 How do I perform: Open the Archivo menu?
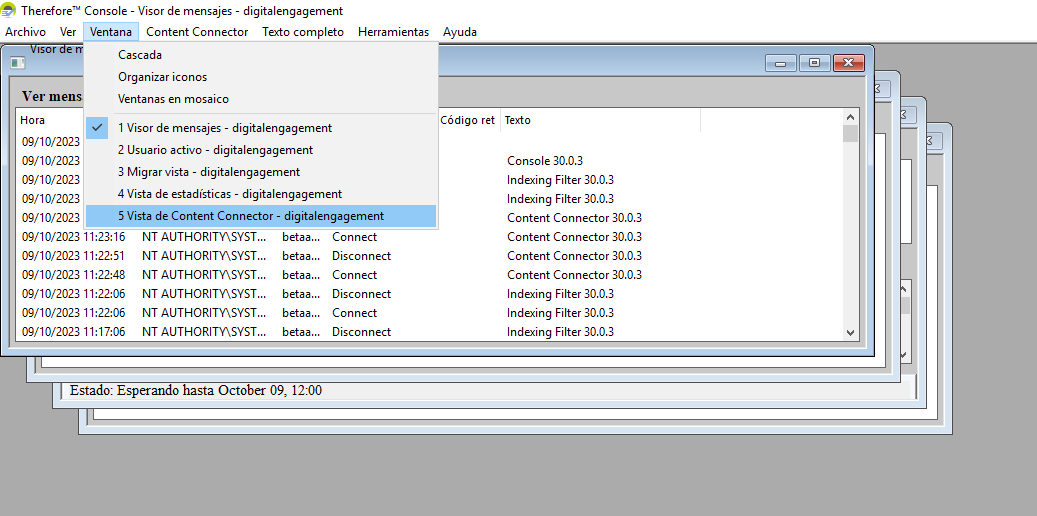point(26,32)
